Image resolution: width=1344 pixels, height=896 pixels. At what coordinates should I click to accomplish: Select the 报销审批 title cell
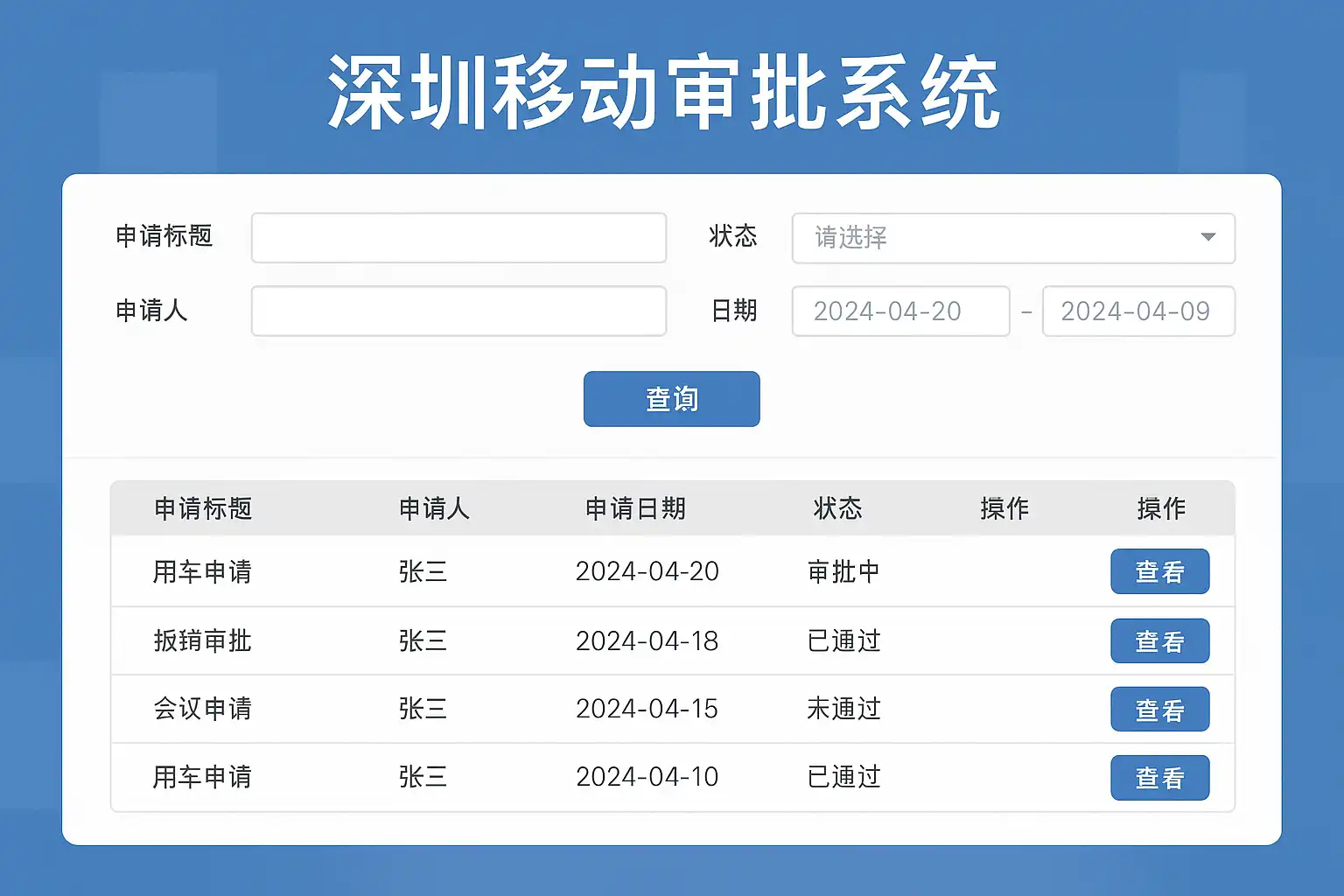[x=203, y=640]
